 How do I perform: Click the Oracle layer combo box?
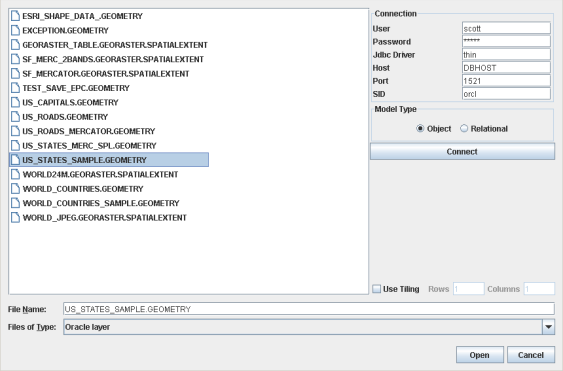309,327
